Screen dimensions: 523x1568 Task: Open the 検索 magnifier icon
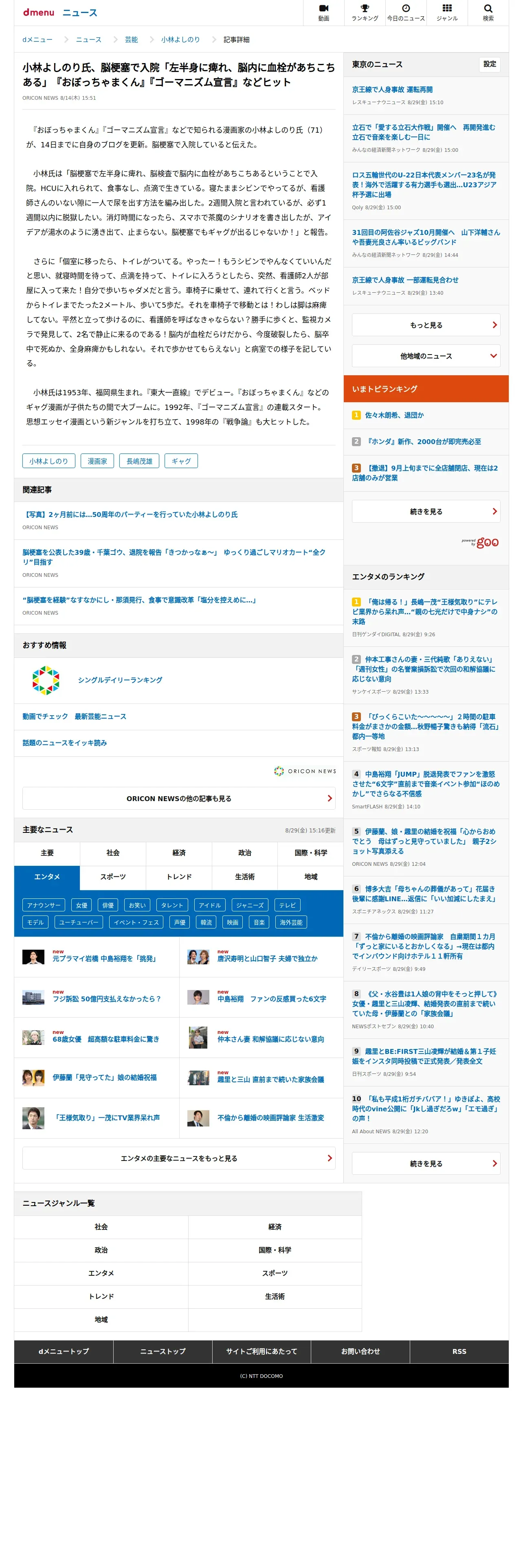tap(488, 12)
